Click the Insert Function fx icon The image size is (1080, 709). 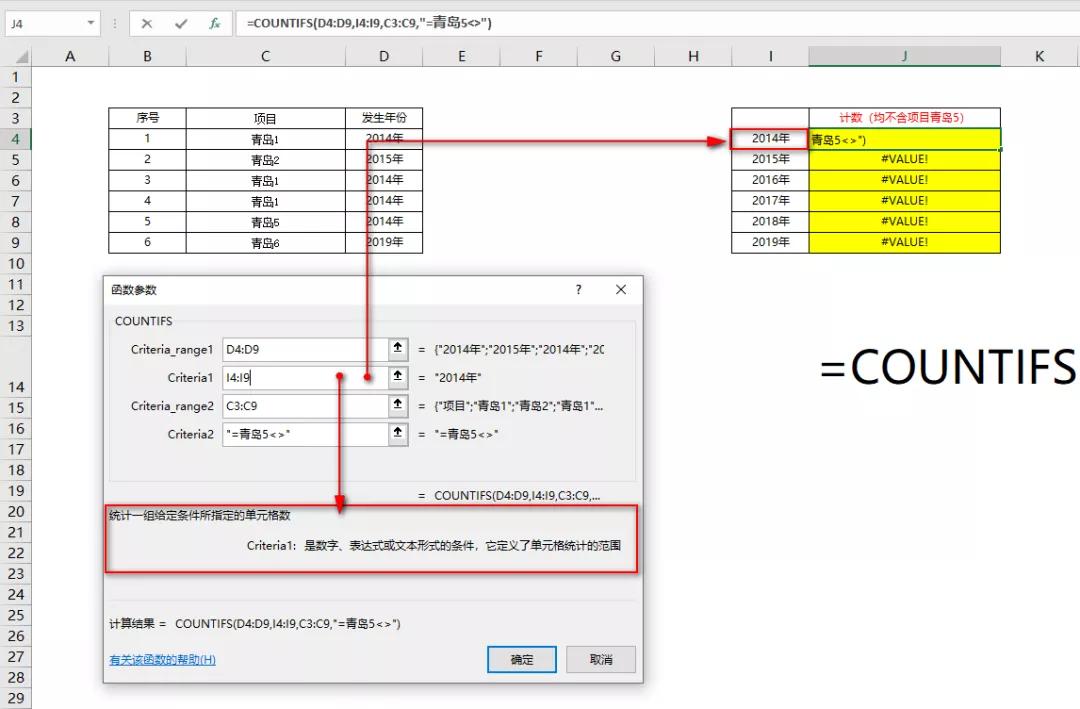point(213,22)
